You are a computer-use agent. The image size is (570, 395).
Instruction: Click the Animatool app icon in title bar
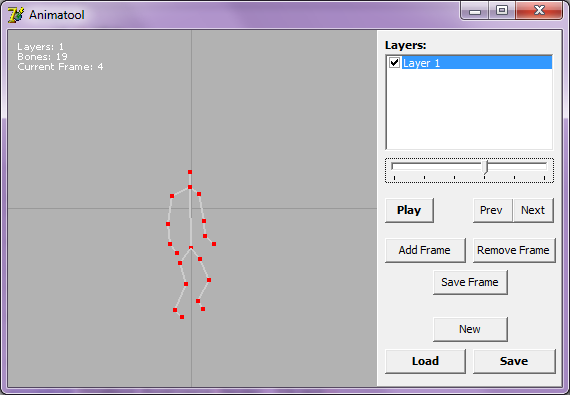tap(16, 15)
